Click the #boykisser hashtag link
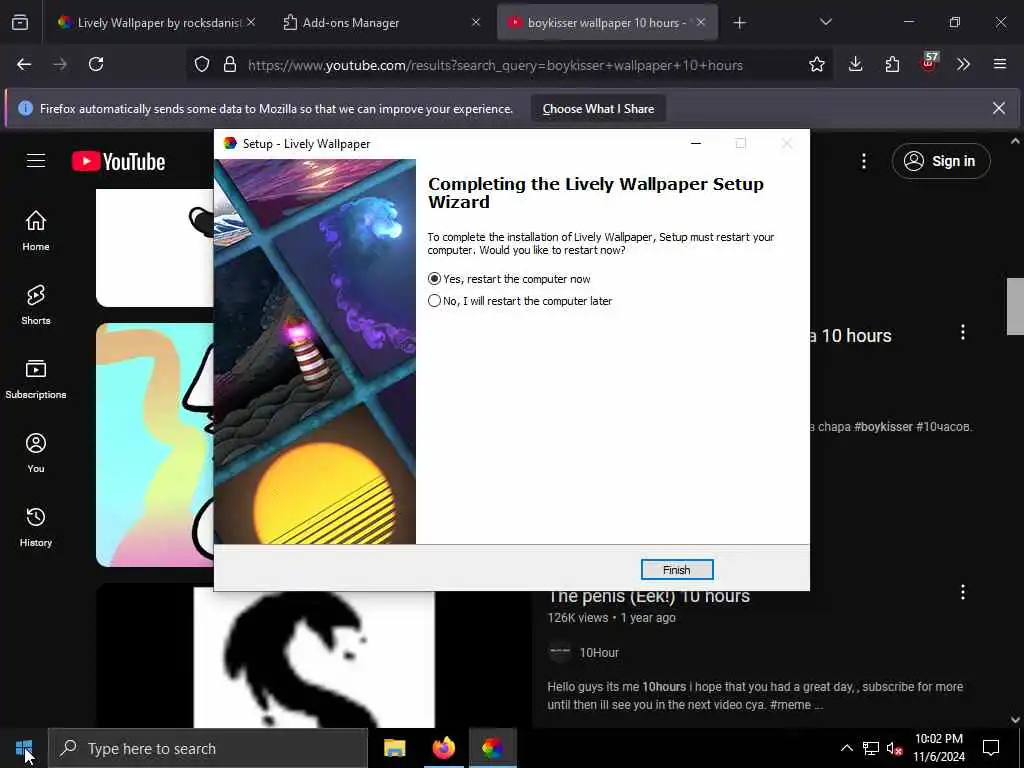Screen dimensions: 1024x768 (x=883, y=426)
